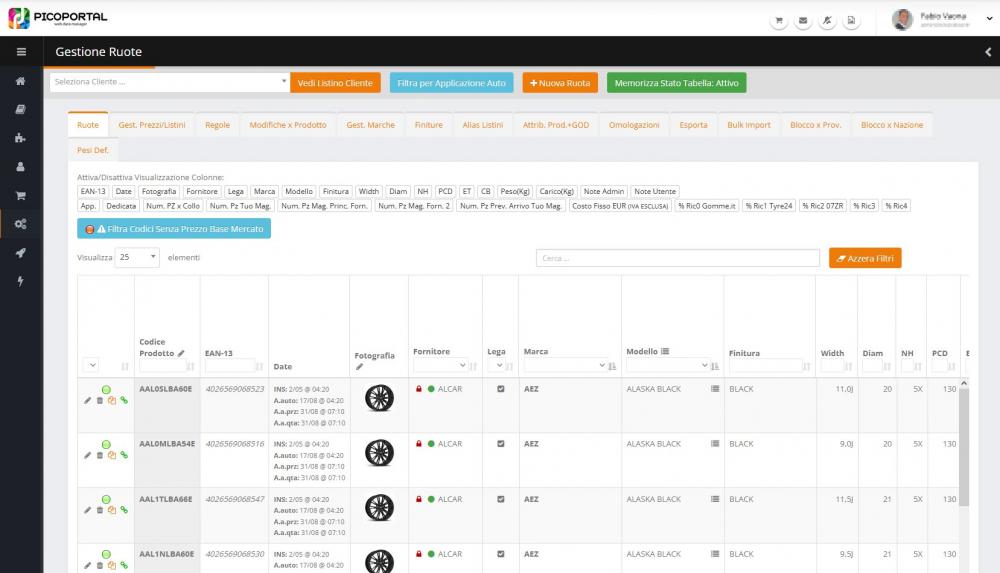Open the user icon in the sidebar
Viewport: 1000px width, 573px height.
pos(20,167)
